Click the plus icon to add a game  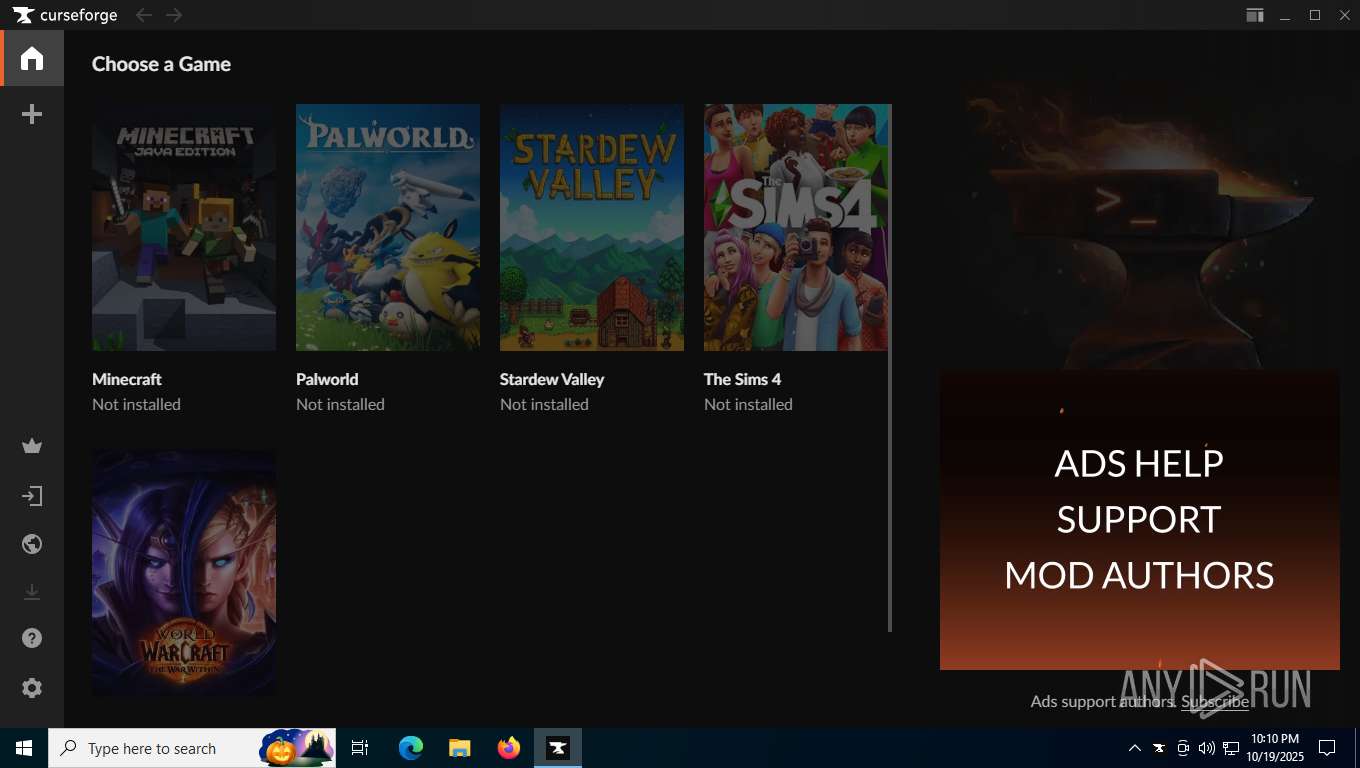click(32, 114)
